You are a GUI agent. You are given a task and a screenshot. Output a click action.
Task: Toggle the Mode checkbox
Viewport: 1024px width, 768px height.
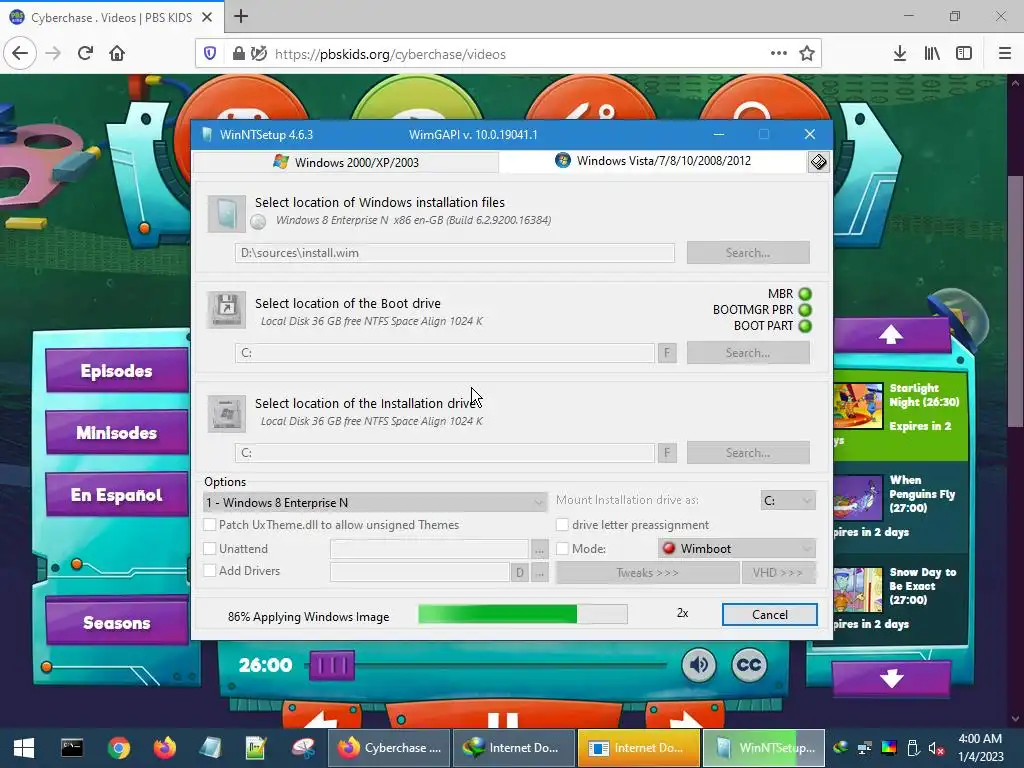[x=562, y=549]
